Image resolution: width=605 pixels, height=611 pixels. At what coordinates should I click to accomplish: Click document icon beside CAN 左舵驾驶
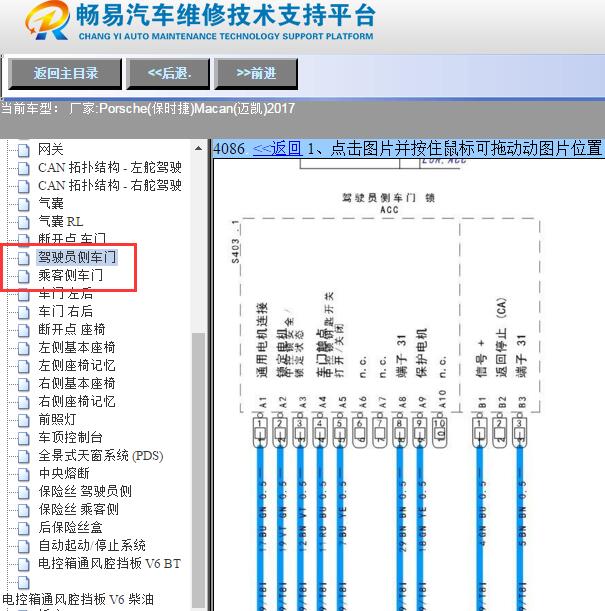pos(24,168)
